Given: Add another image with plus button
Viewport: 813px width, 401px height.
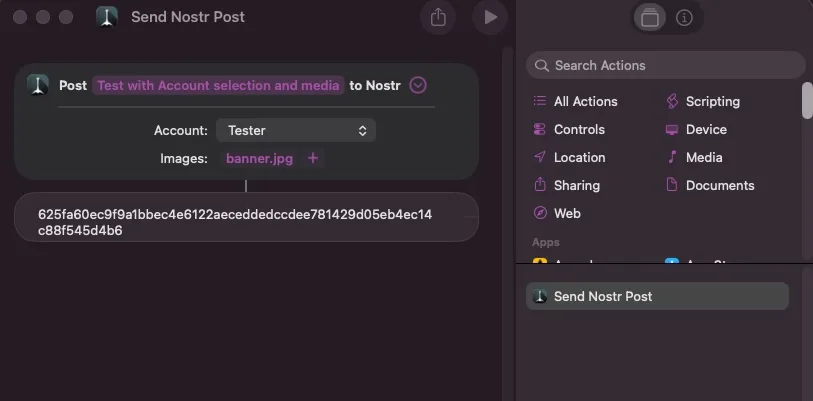Looking at the screenshot, I should 313,158.
